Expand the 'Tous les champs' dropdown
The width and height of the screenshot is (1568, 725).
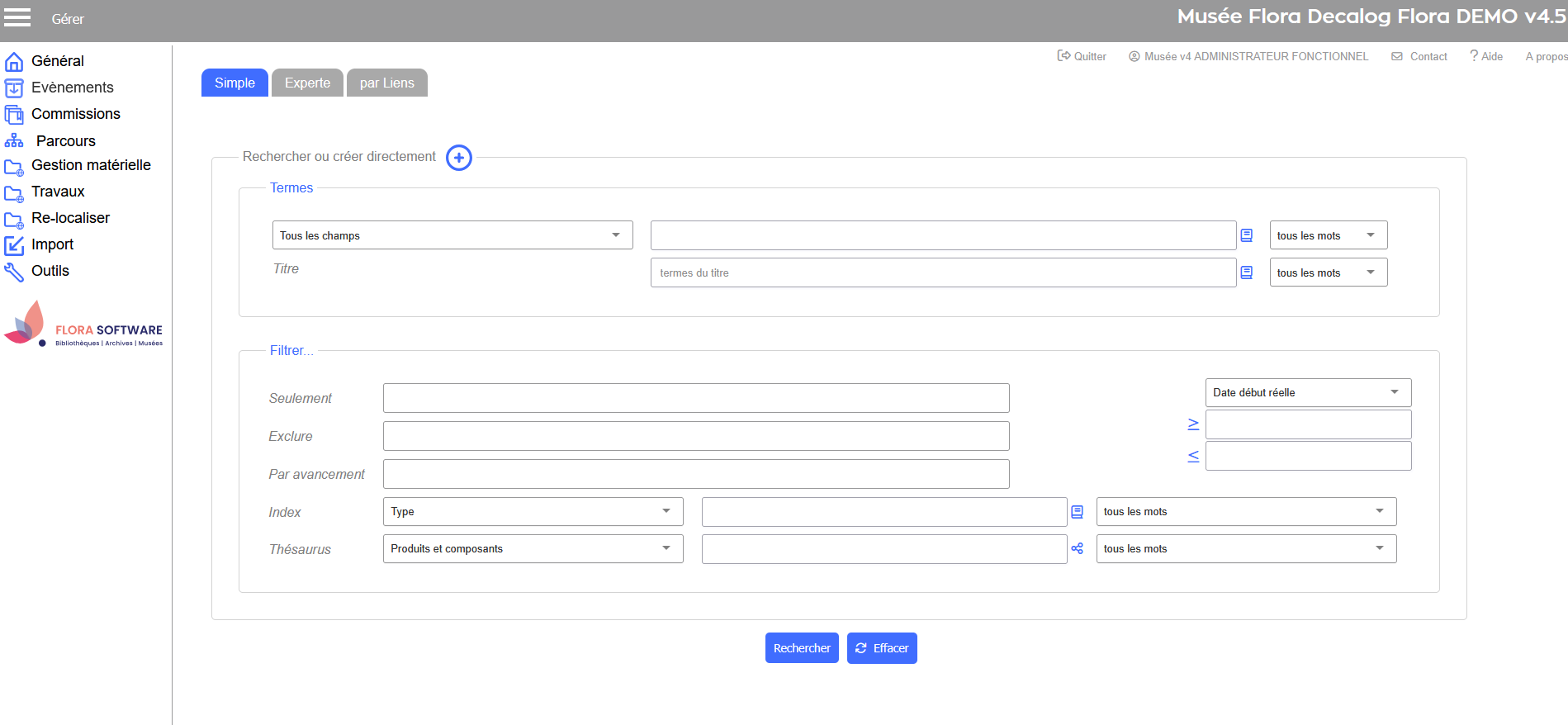(452, 235)
